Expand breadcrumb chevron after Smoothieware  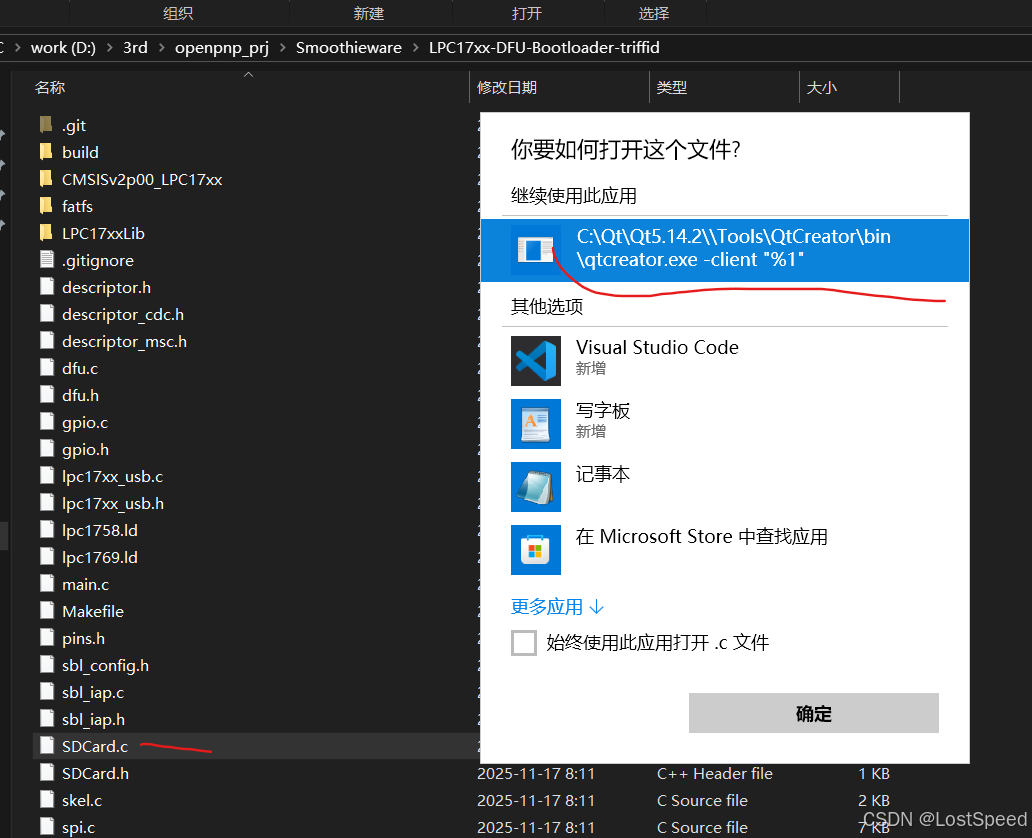[415, 48]
